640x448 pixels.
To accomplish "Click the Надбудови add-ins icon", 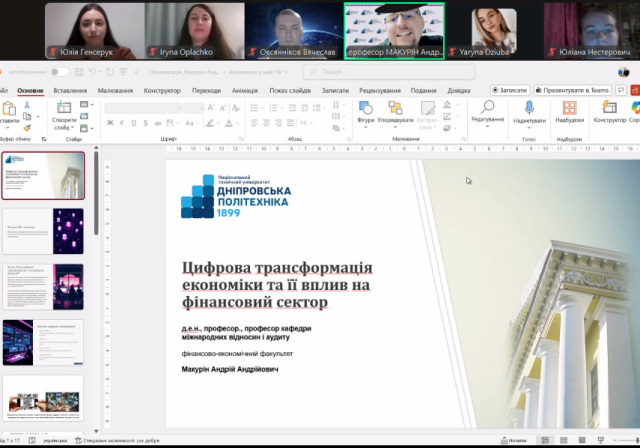I will pos(569,108).
